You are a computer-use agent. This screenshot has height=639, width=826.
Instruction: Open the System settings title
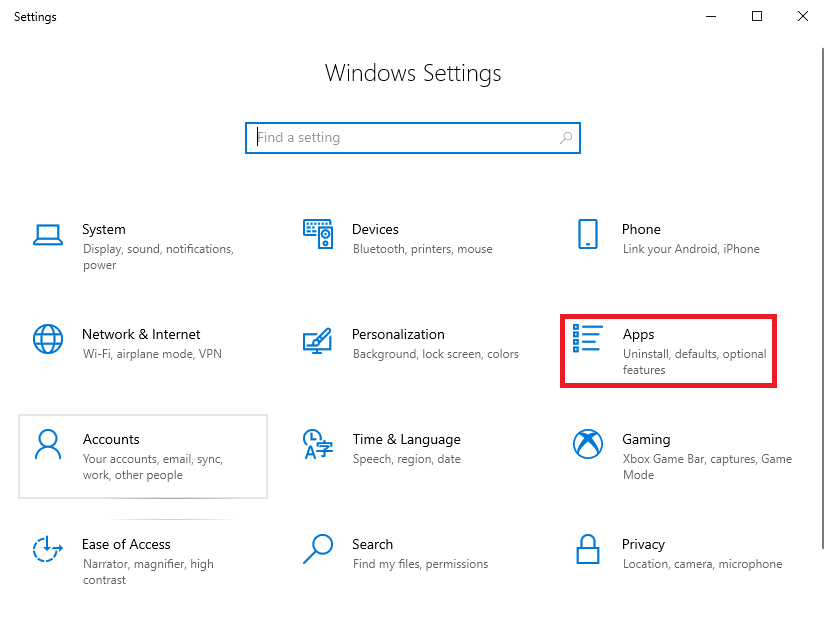point(104,229)
